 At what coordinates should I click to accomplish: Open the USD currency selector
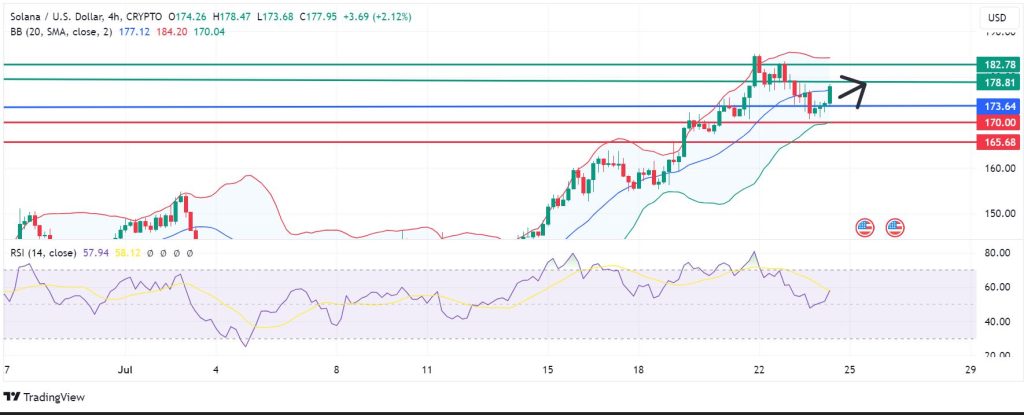[997, 18]
